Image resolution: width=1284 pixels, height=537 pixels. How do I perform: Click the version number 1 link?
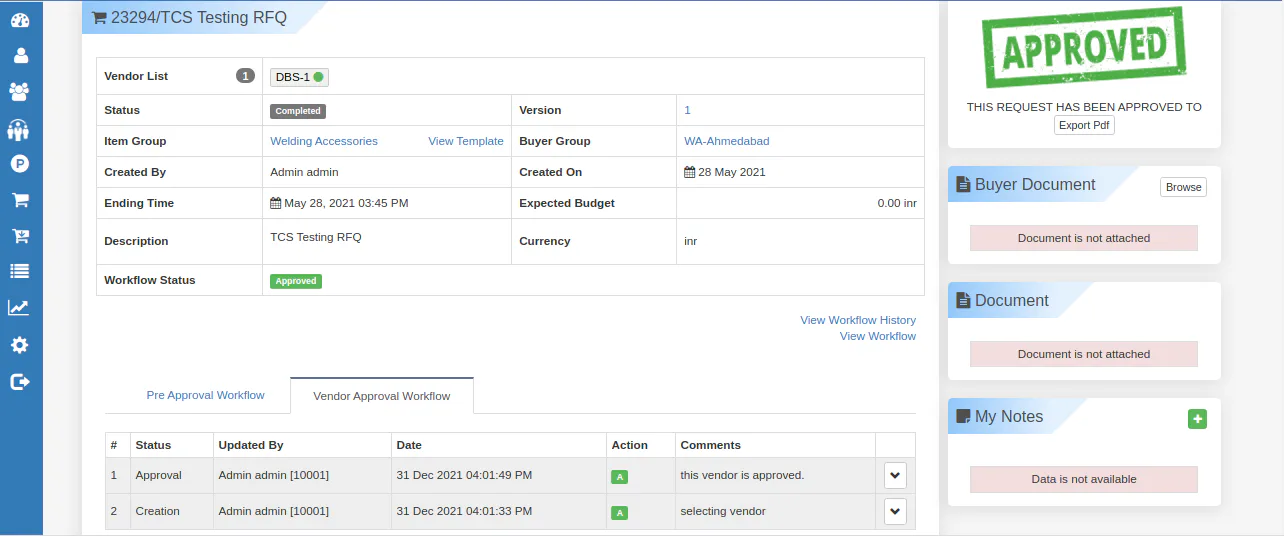tap(688, 110)
